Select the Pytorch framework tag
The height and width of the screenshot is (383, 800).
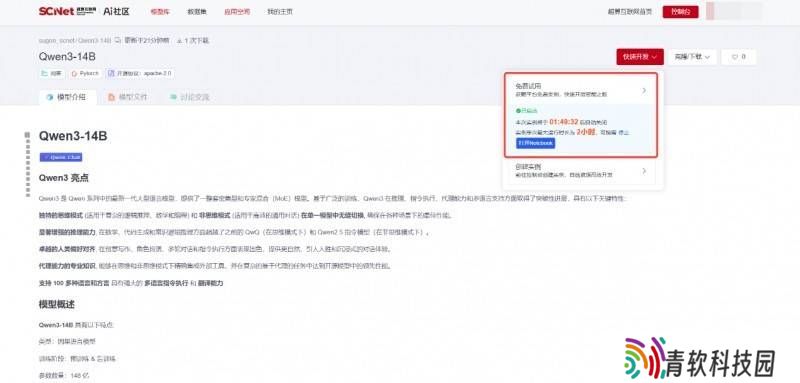(x=85, y=73)
